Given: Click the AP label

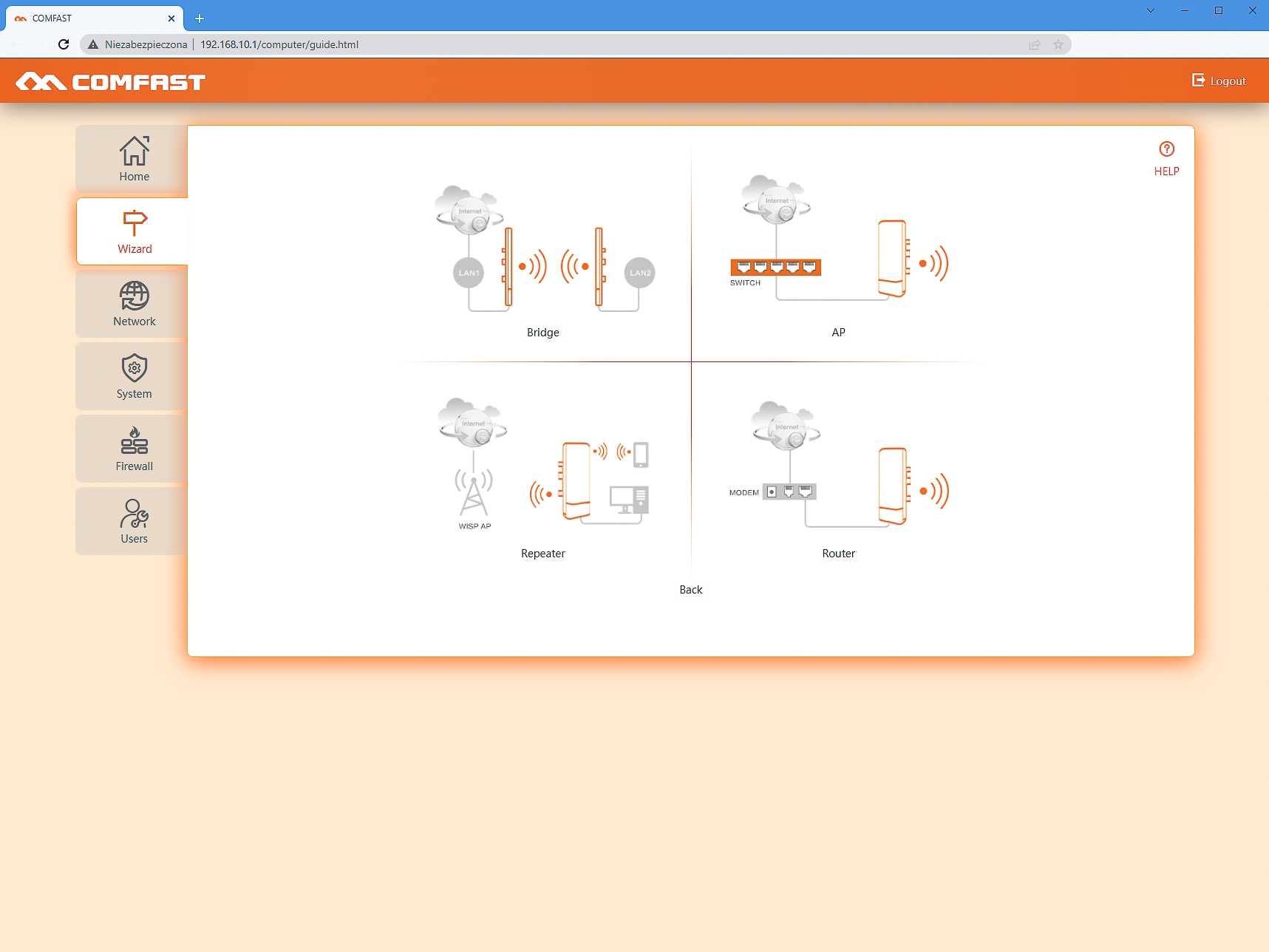Looking at the screenshot, I should pos(839,333).
